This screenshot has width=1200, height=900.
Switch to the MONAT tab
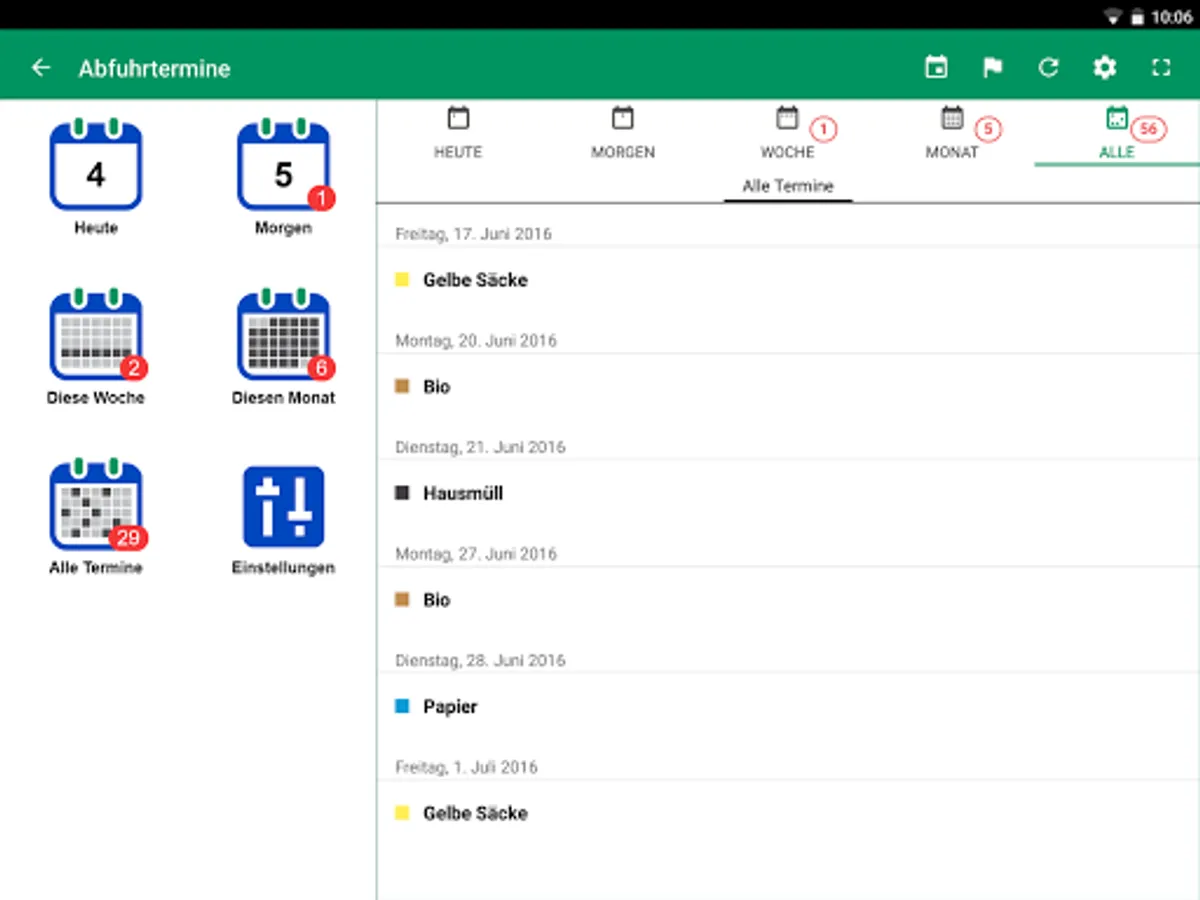click(952, 133)
